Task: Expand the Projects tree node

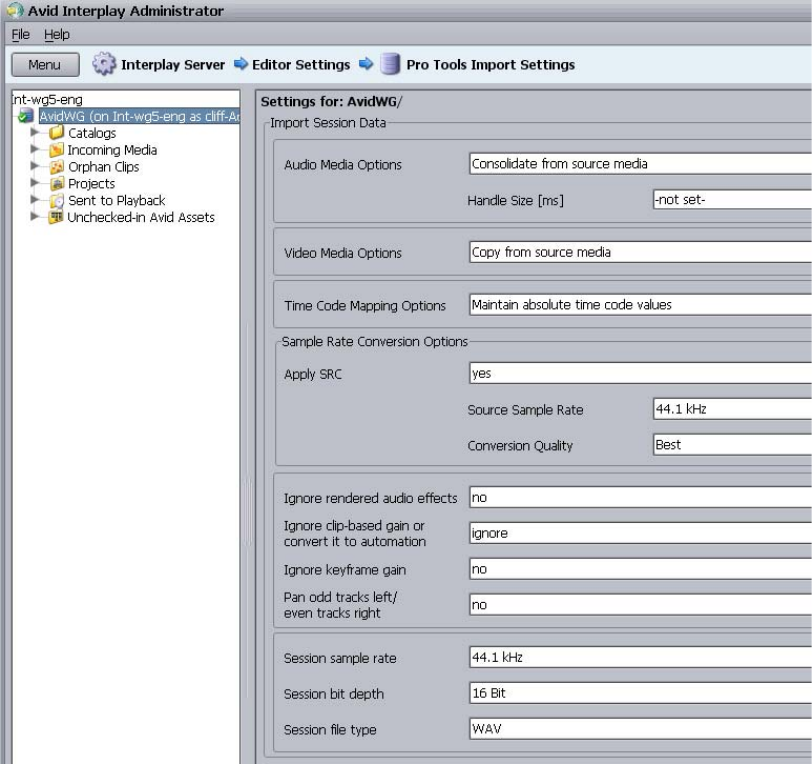Action: (x=35, y=182)
